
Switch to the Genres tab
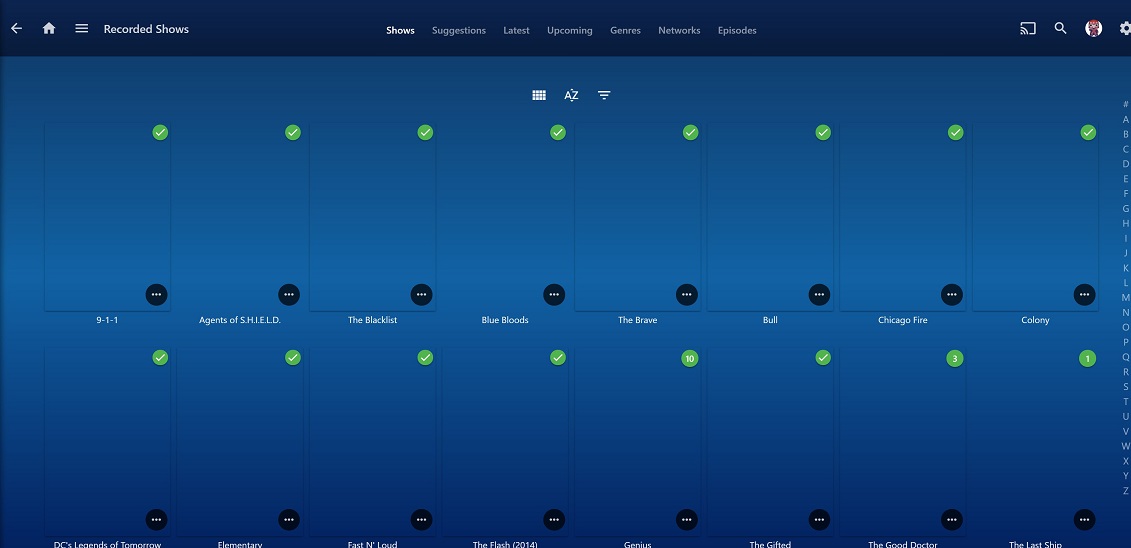coord(625,30)
